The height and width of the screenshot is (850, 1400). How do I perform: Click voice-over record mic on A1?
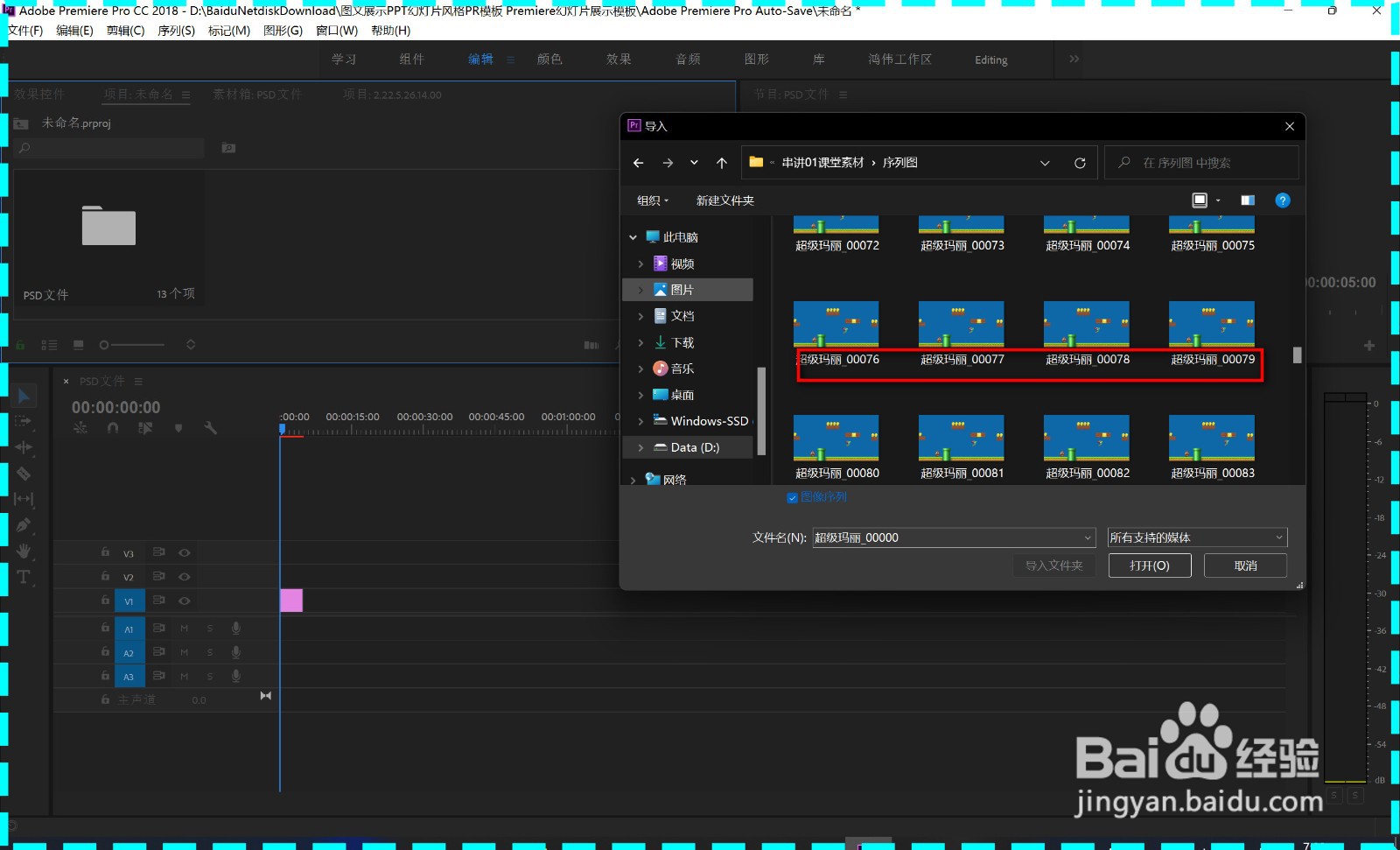236,628
